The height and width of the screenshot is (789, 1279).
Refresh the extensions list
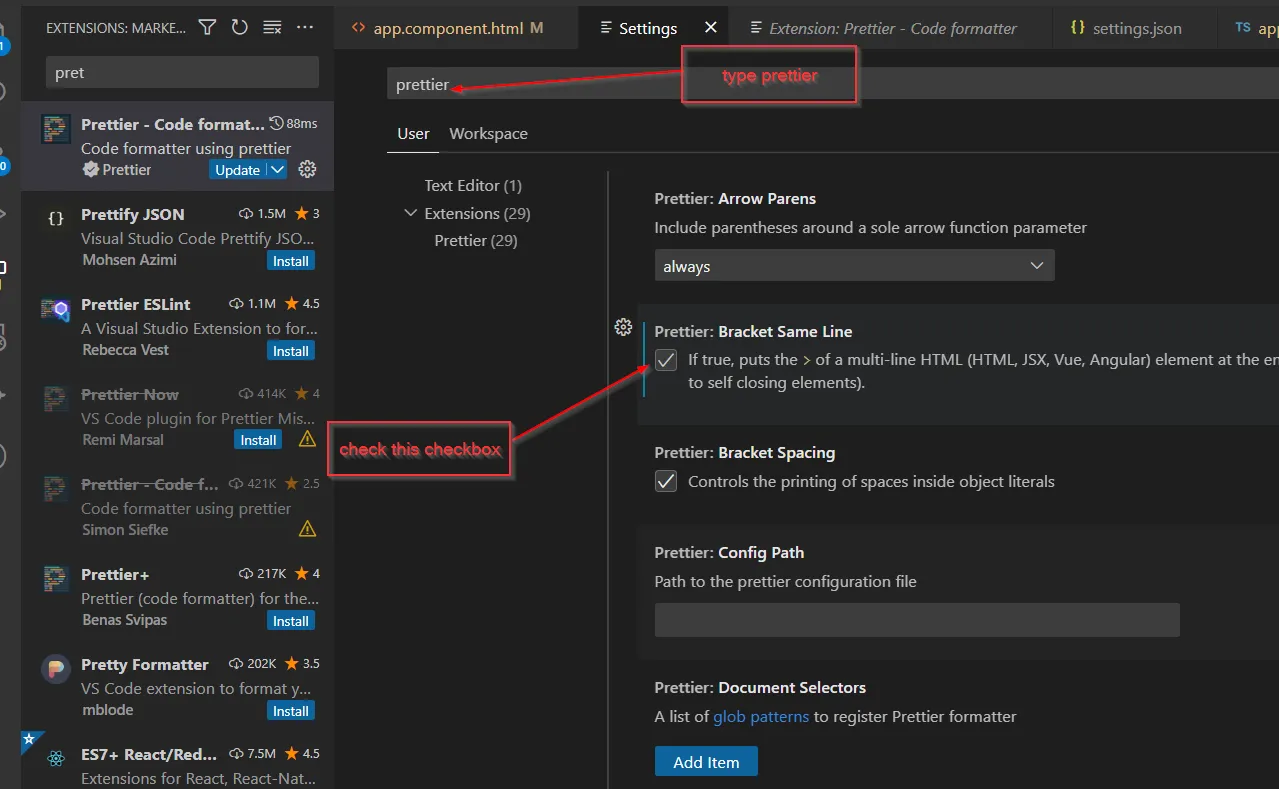point(239,28)
